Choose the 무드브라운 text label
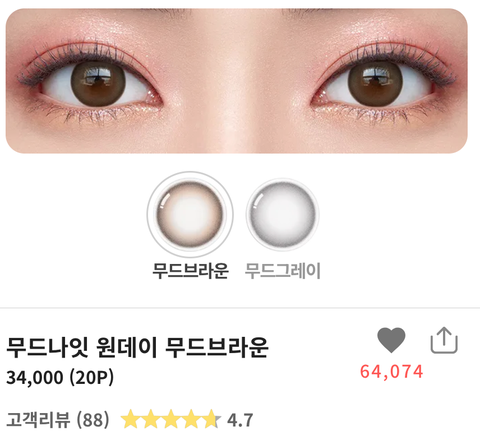480x445 pixels. coord(190,270)
